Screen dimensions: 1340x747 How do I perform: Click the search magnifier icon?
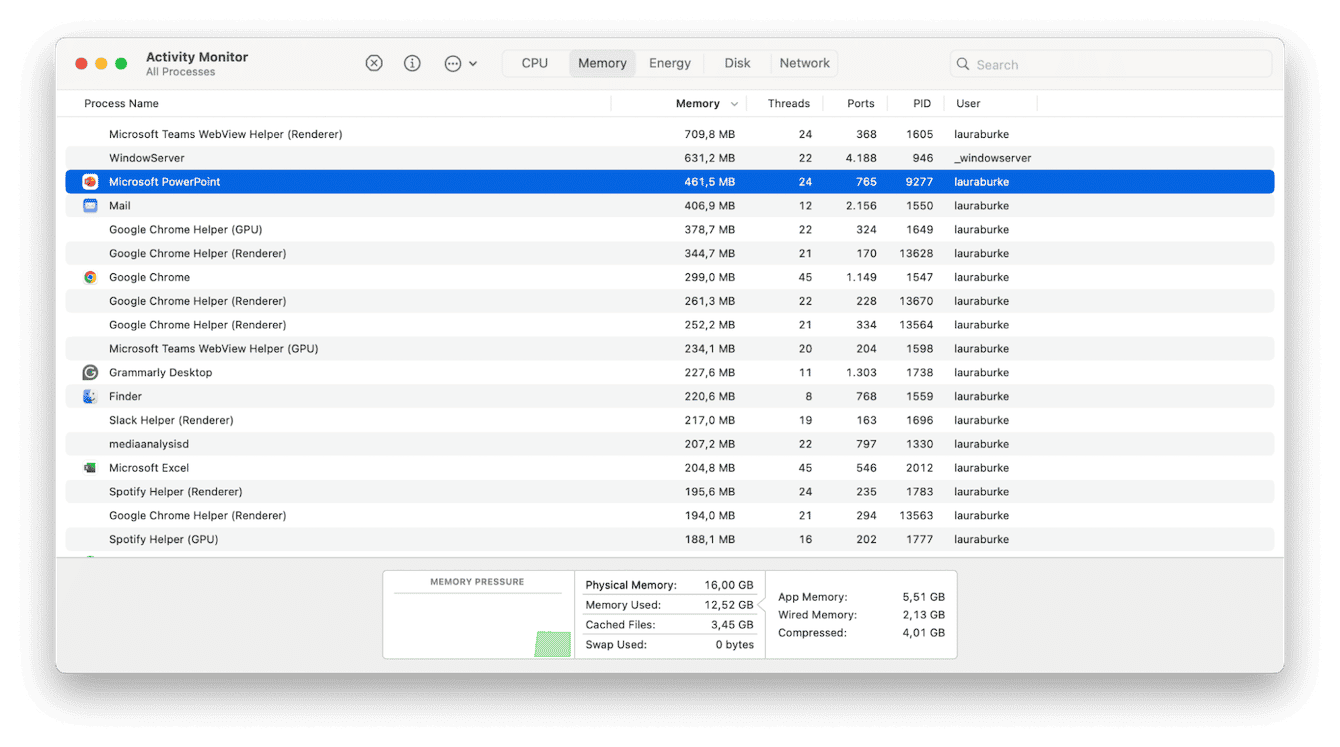pyautogui.click(x=962, y=63)
